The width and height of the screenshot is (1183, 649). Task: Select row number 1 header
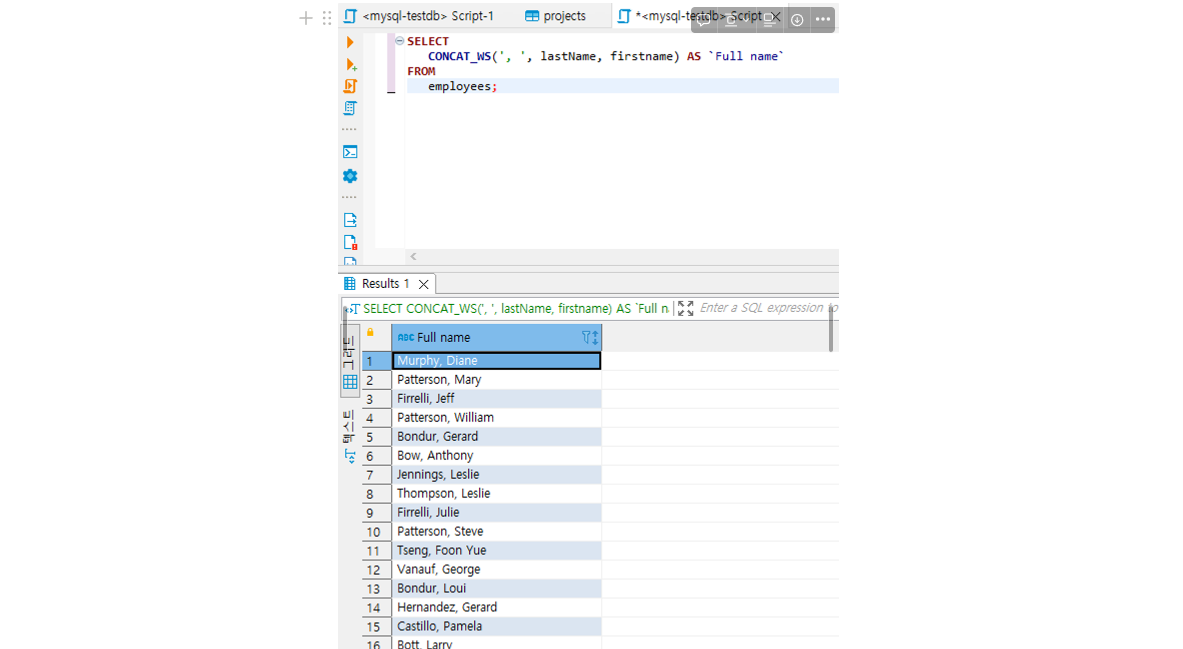coord(376,361)
